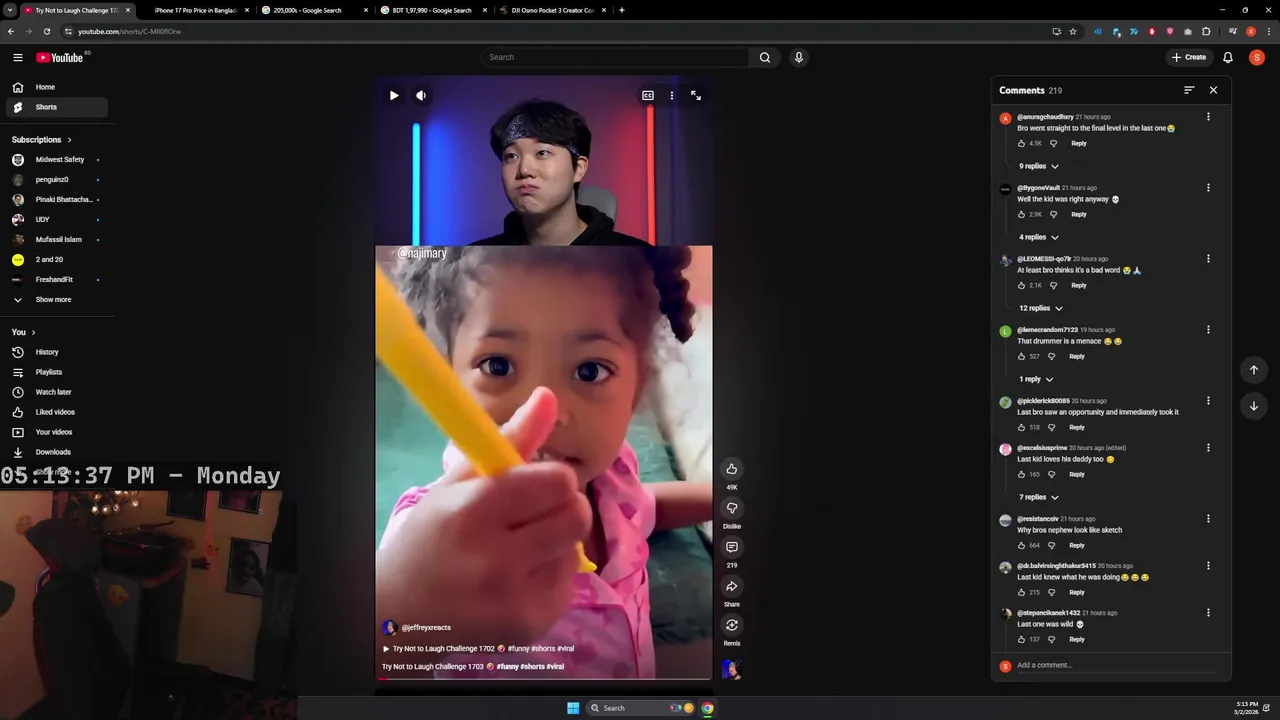Image resolution: width=1280 pixels, height=720 pixels.
Task: Play the paused Short
Action: click(394, 96)
